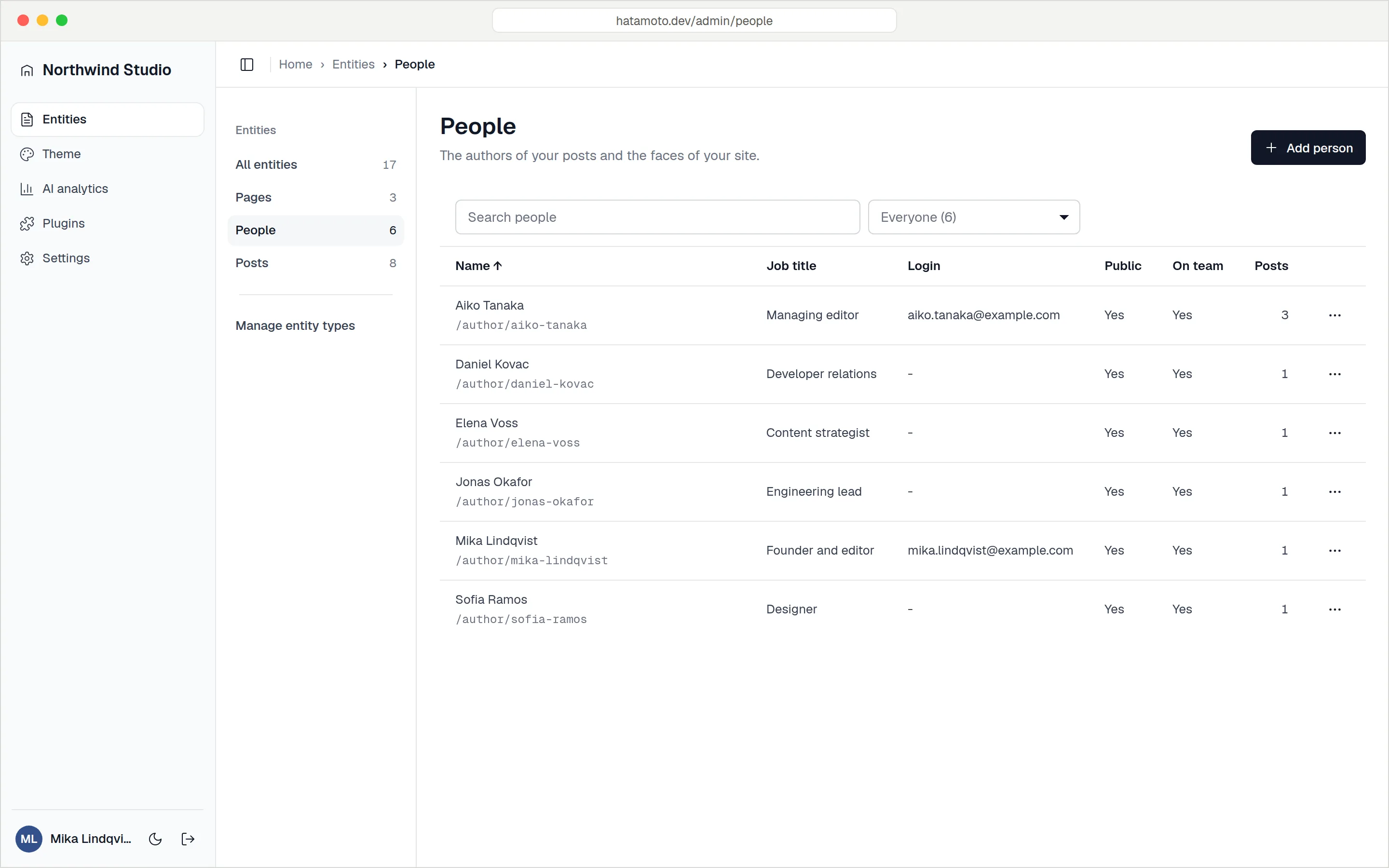This screenshot has height=868, width=1389.
Task: Click the Job title column header
Action: point(791,266)
